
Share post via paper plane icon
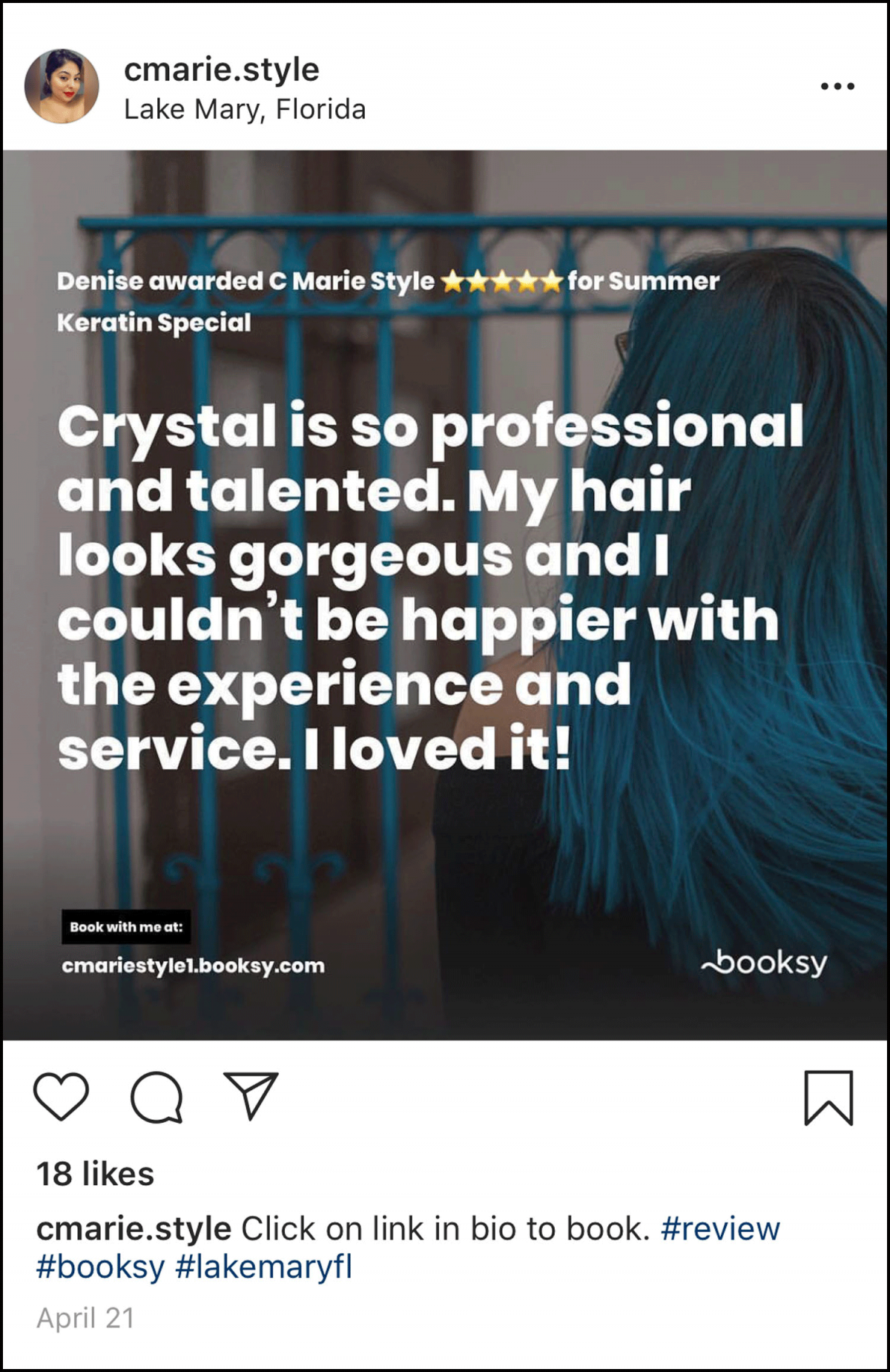(x=251, y=1095)
